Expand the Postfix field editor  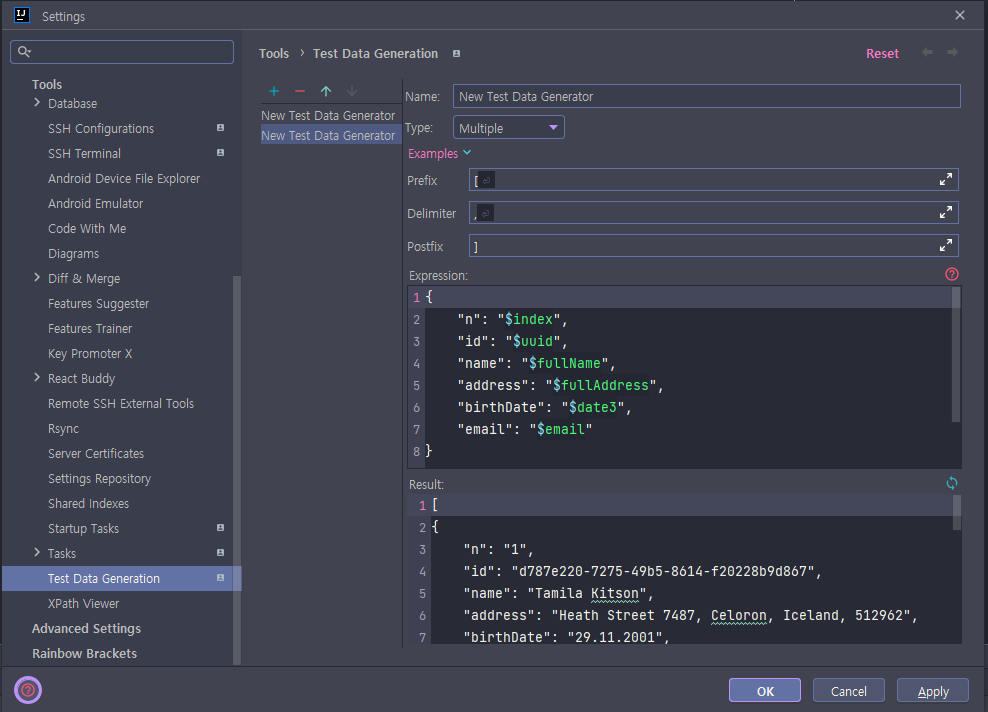945,246
